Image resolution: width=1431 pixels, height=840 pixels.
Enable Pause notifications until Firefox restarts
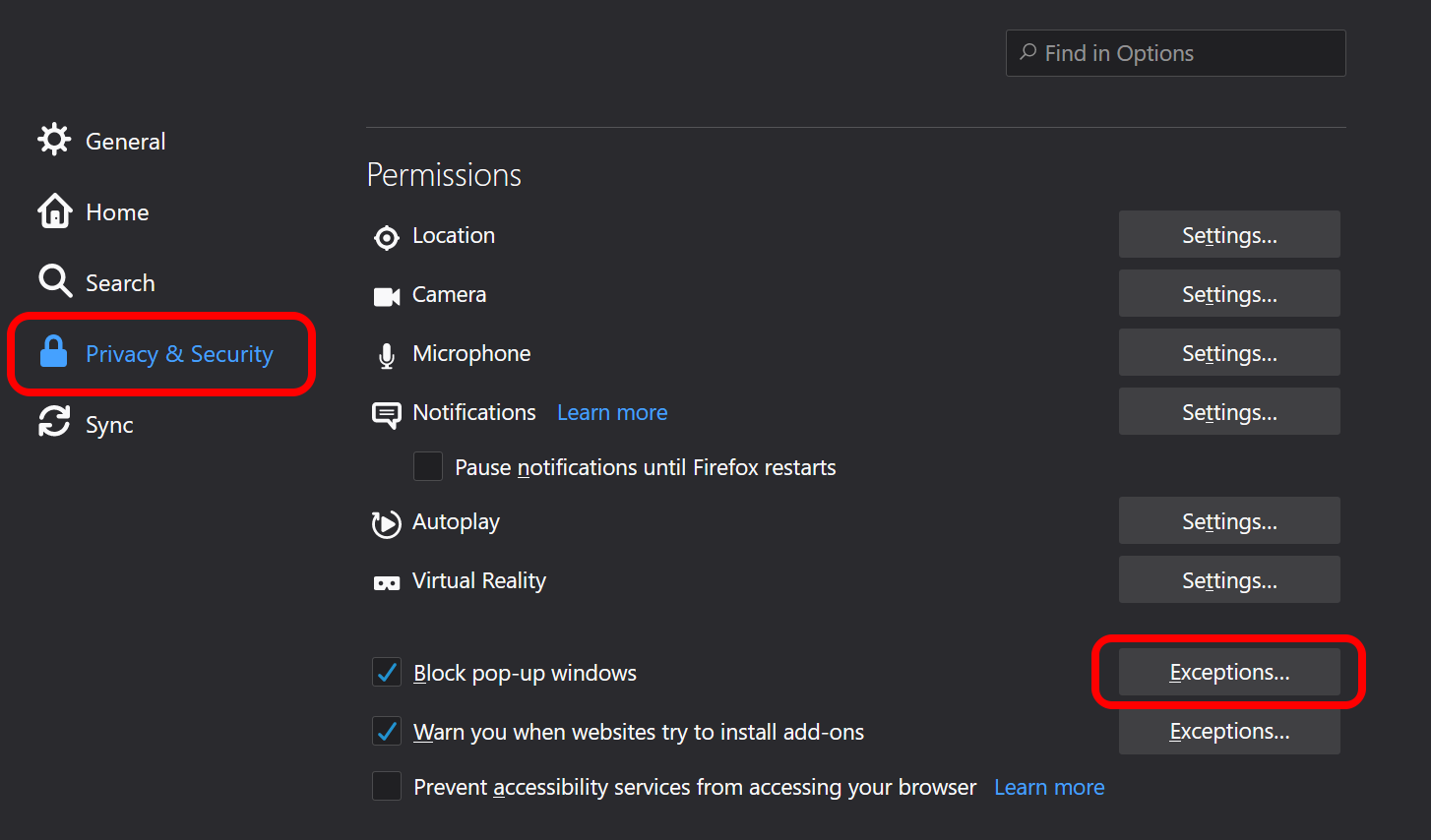[428, 466]
